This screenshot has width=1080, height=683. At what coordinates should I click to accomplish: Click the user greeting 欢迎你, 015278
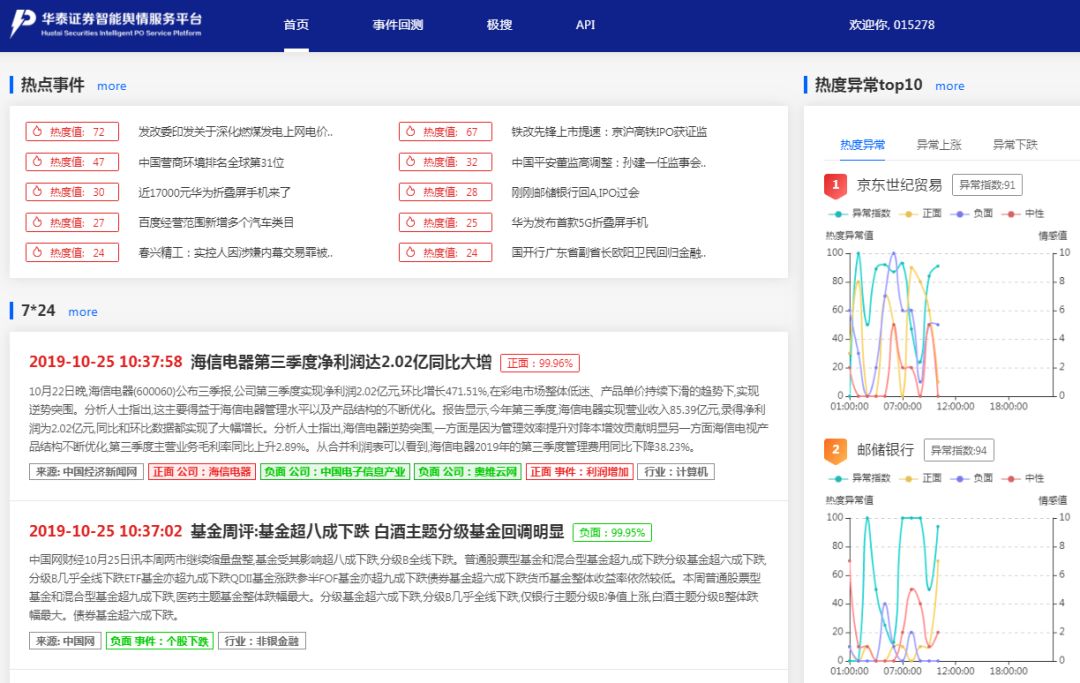[x=891, y=25]
